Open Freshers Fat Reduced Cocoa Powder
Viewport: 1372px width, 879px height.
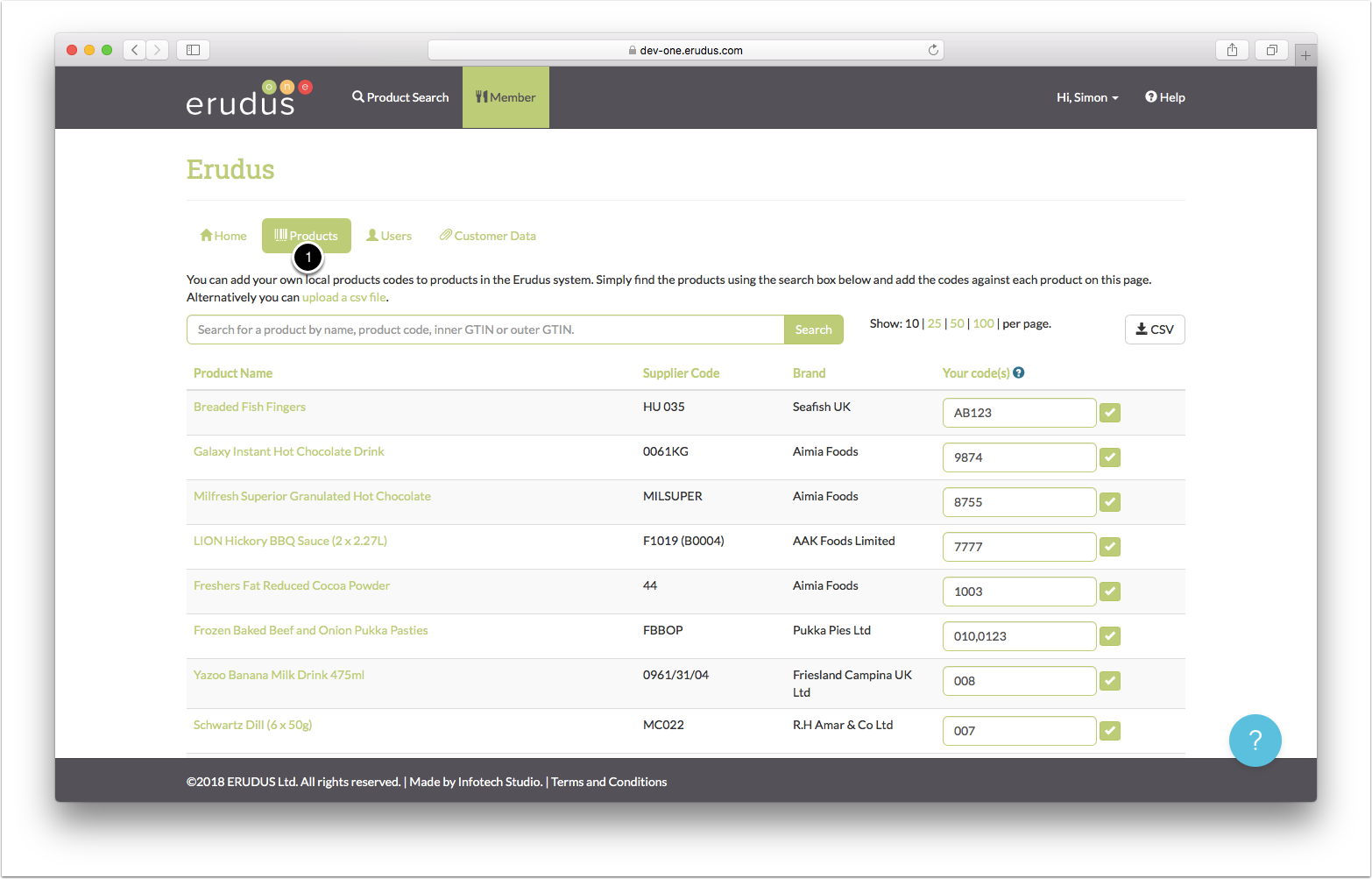pyautogui.click(x=292, y=585)
